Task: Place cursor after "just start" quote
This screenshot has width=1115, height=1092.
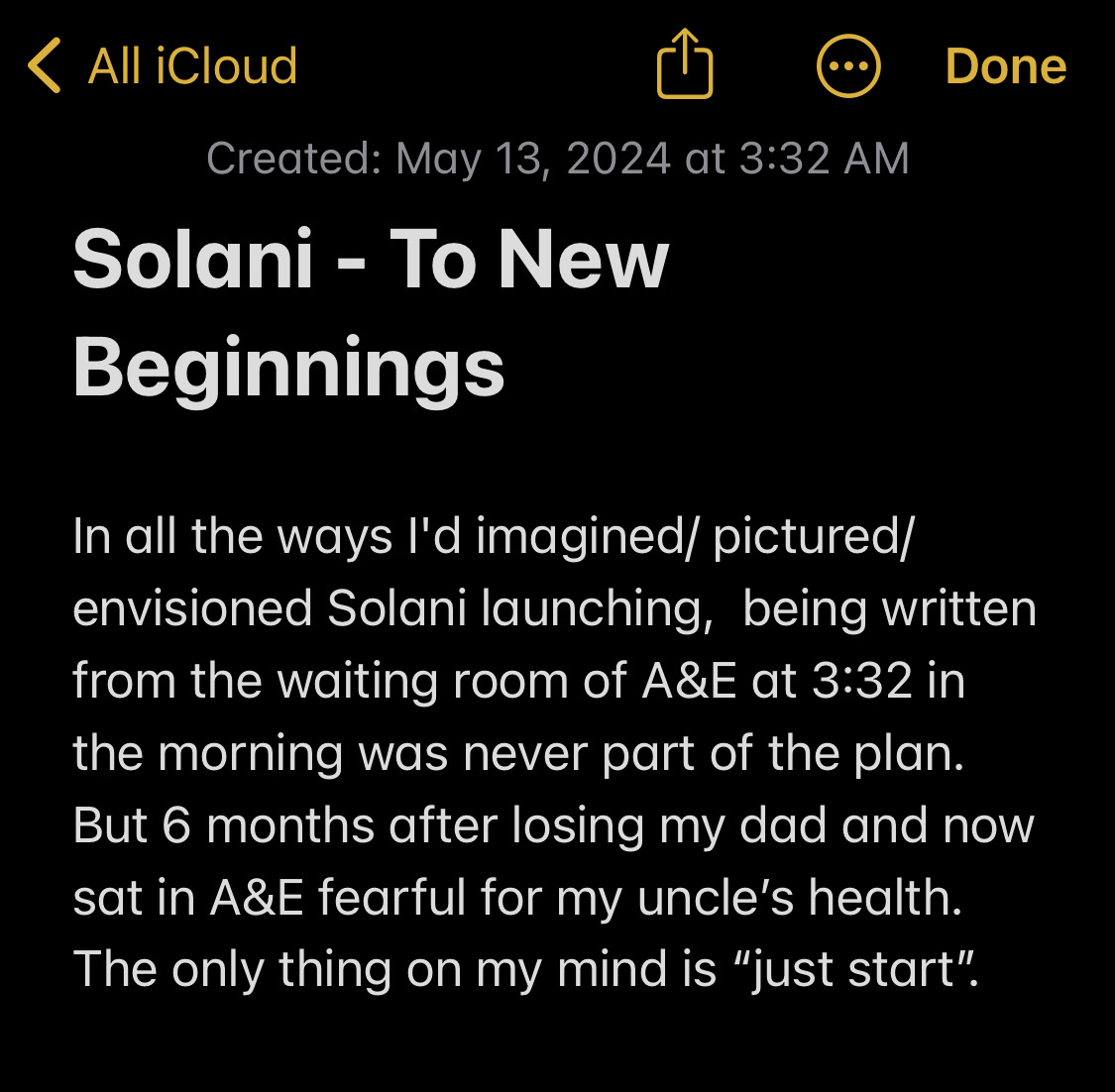Action: point(982,970)
